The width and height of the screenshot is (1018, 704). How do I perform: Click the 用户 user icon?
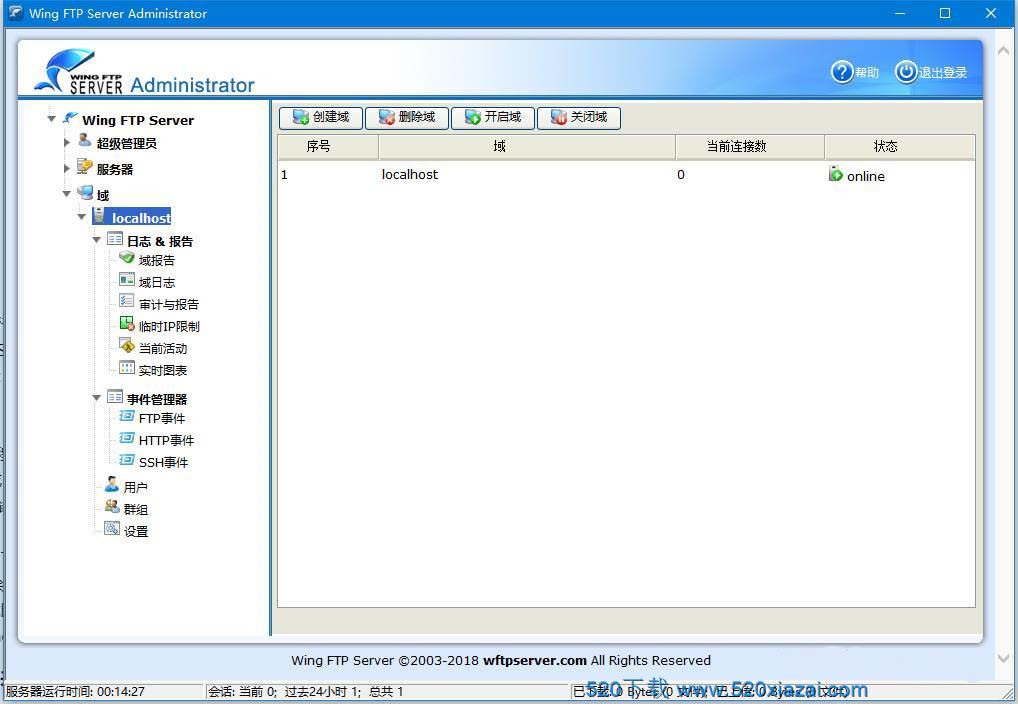click(112, 486)
